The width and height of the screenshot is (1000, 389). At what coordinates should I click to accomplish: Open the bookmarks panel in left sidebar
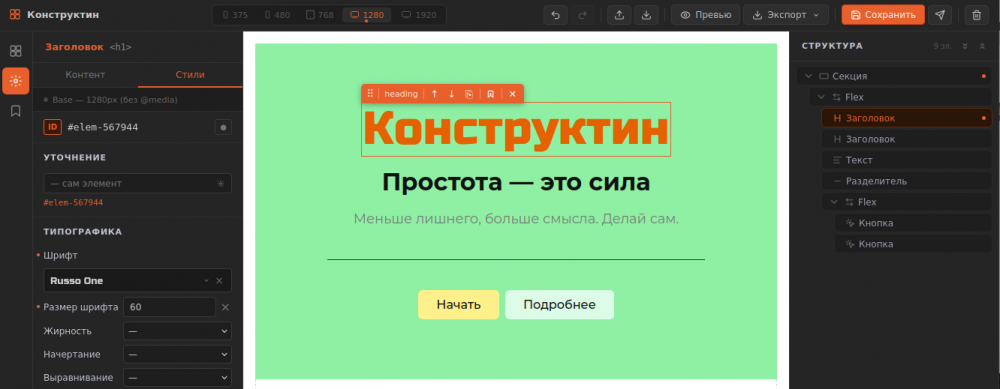pyautogui.click(x=16, y=111)
